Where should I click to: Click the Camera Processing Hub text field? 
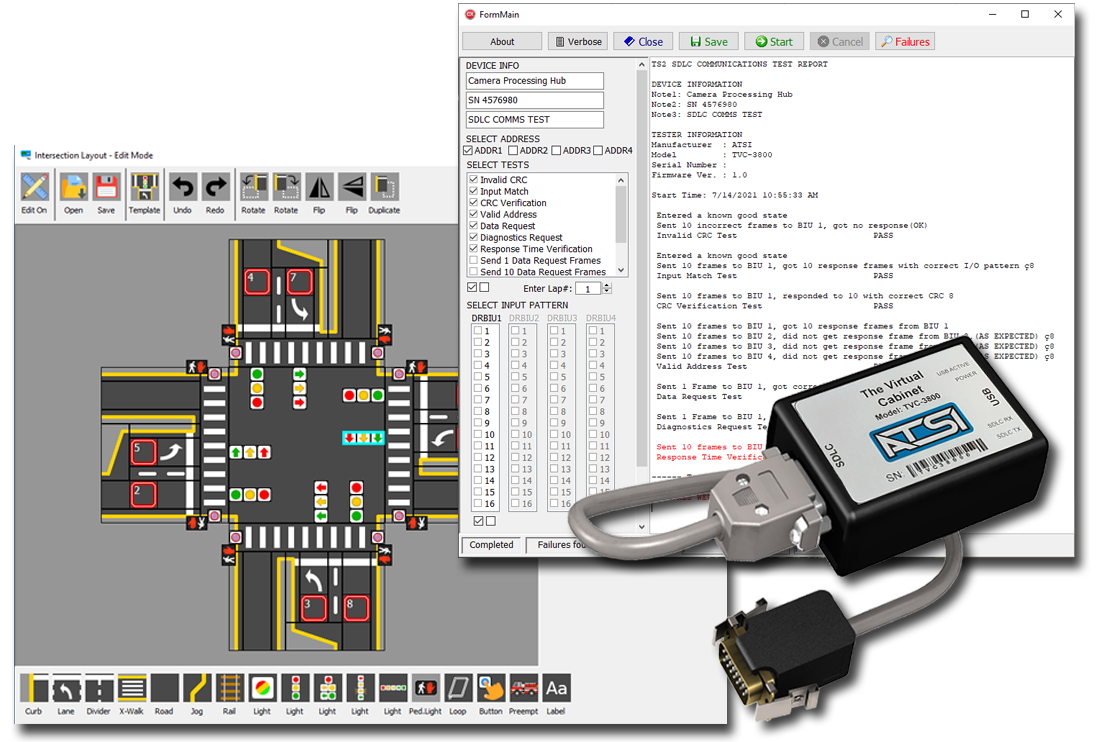tap(534, 81)
